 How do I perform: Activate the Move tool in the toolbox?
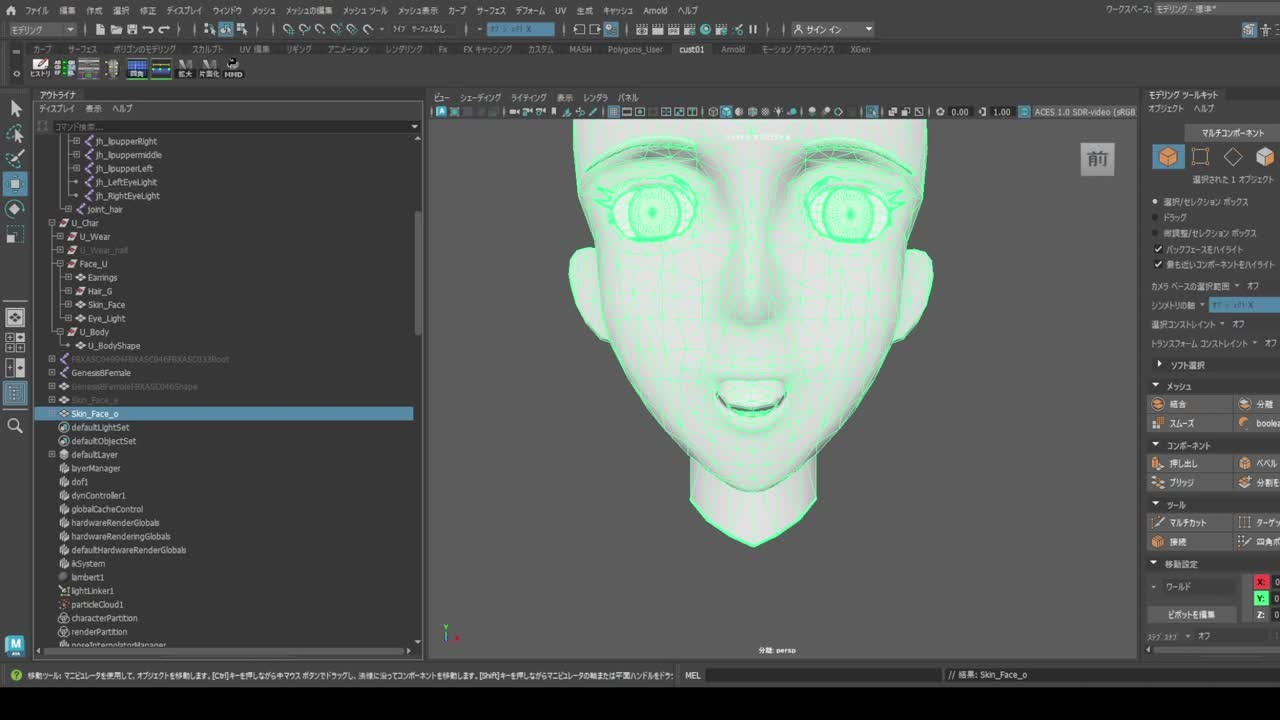(15, 184)
